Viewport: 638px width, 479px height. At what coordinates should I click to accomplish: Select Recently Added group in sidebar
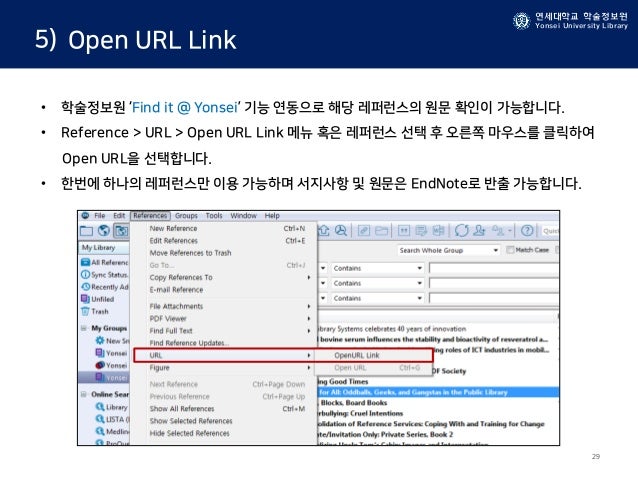(x=105, y=287)
